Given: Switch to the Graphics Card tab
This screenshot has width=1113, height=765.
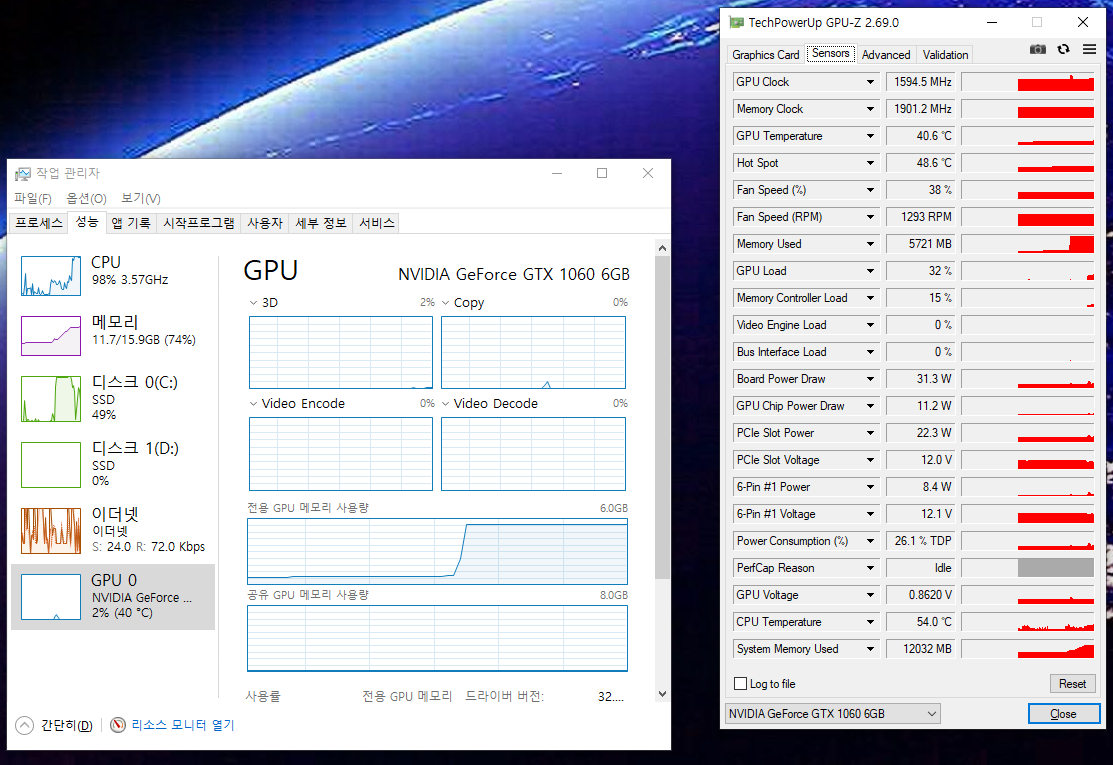Looking at the screenshot, I should click(765, 55).
